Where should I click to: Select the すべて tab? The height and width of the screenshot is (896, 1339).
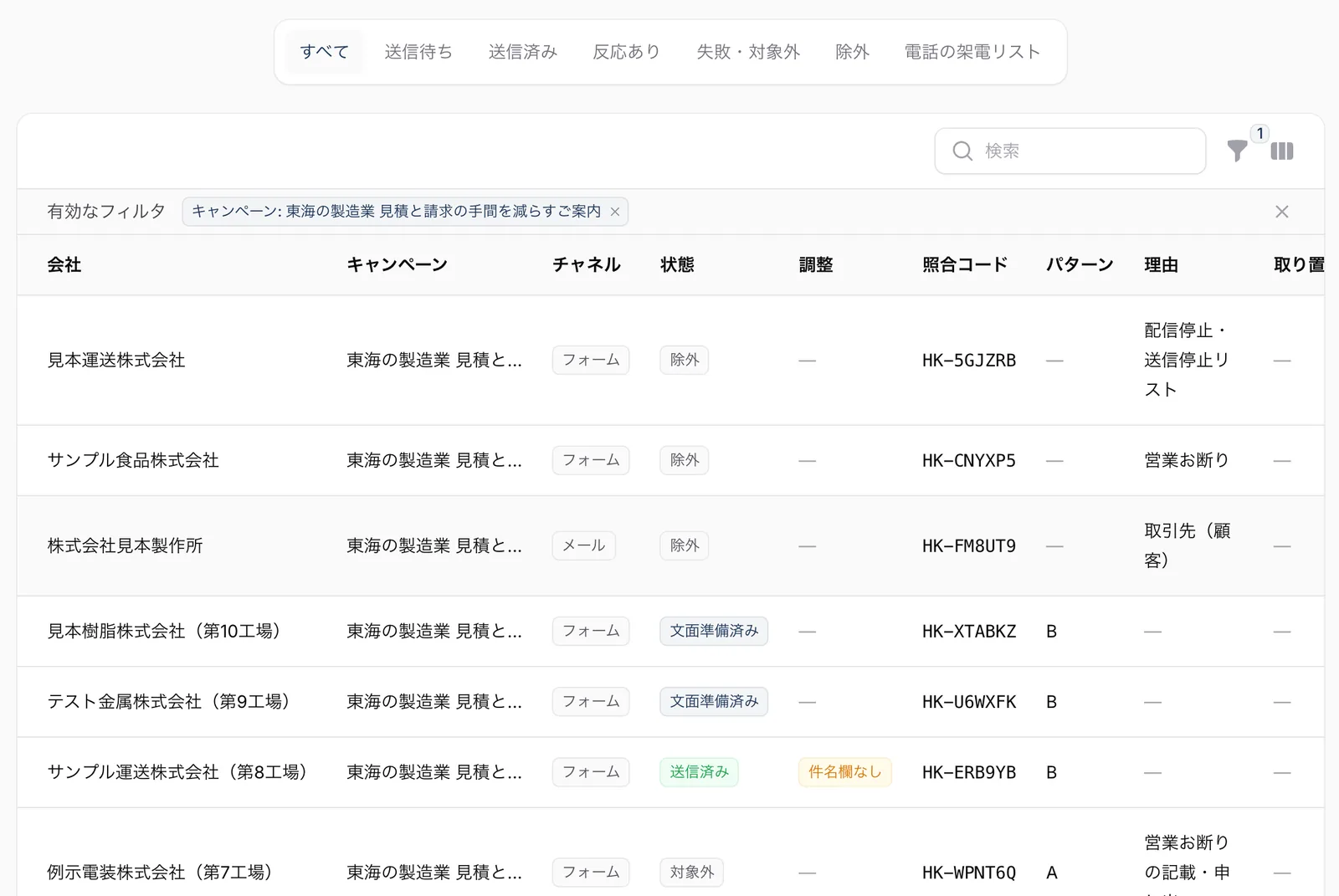[325, 52]
